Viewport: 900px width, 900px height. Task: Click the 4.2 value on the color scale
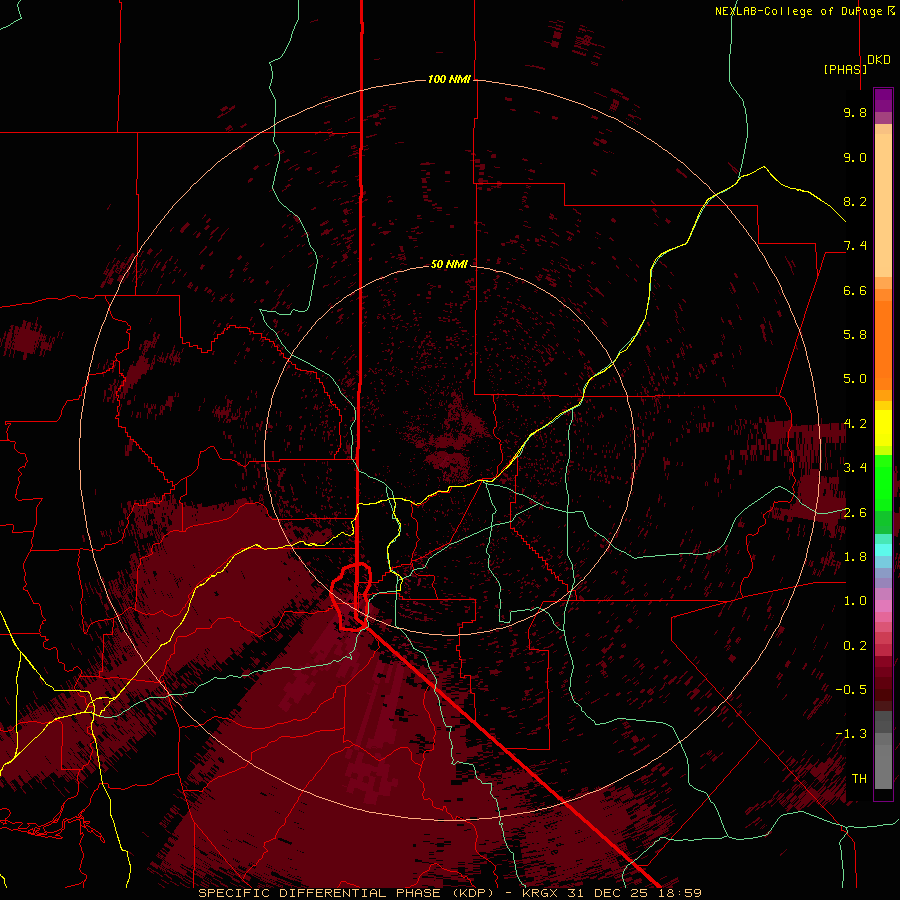(855, 424)
